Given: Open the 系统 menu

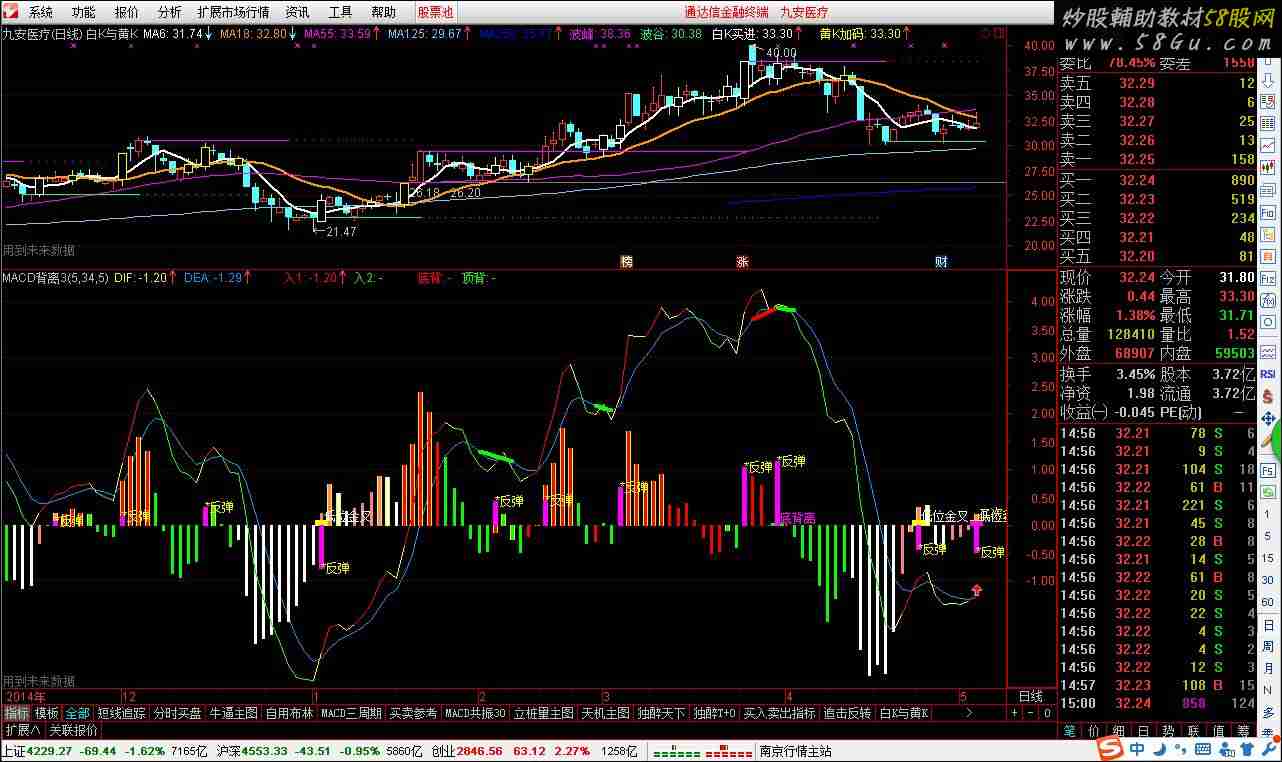Looking at the screenshot, I should [x=41, y=12].
